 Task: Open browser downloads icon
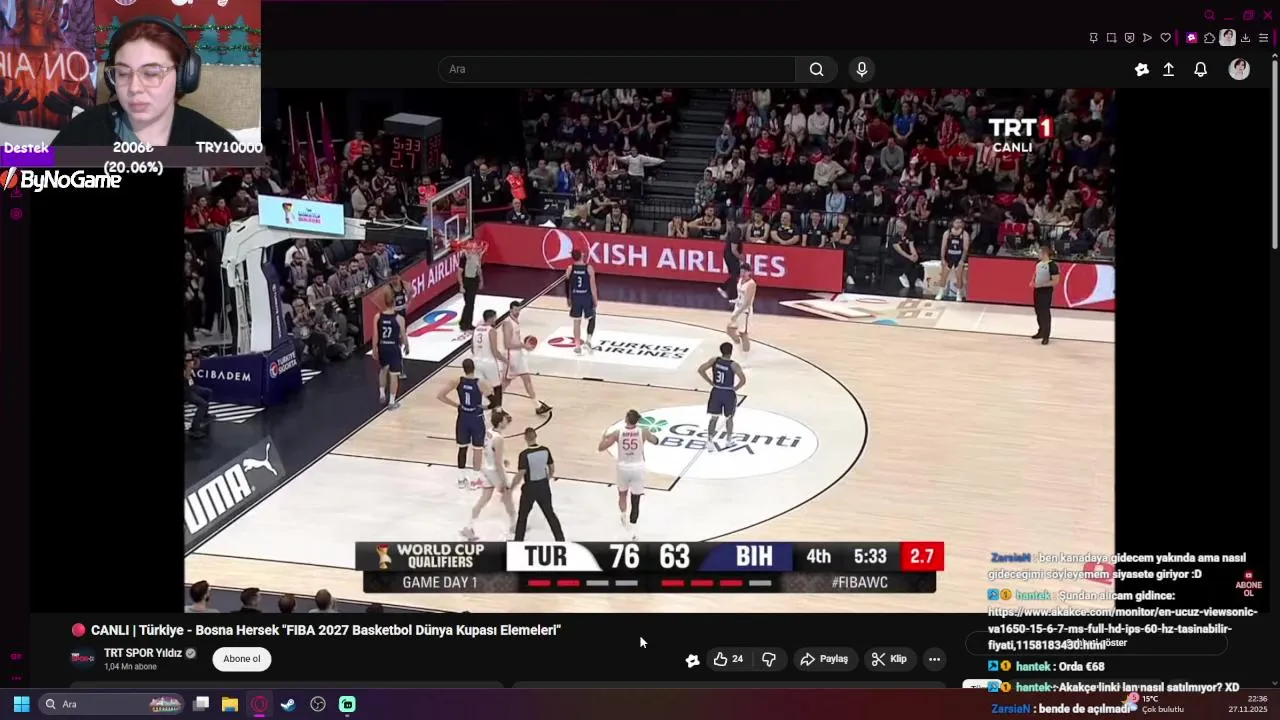tap(1245, 38)
